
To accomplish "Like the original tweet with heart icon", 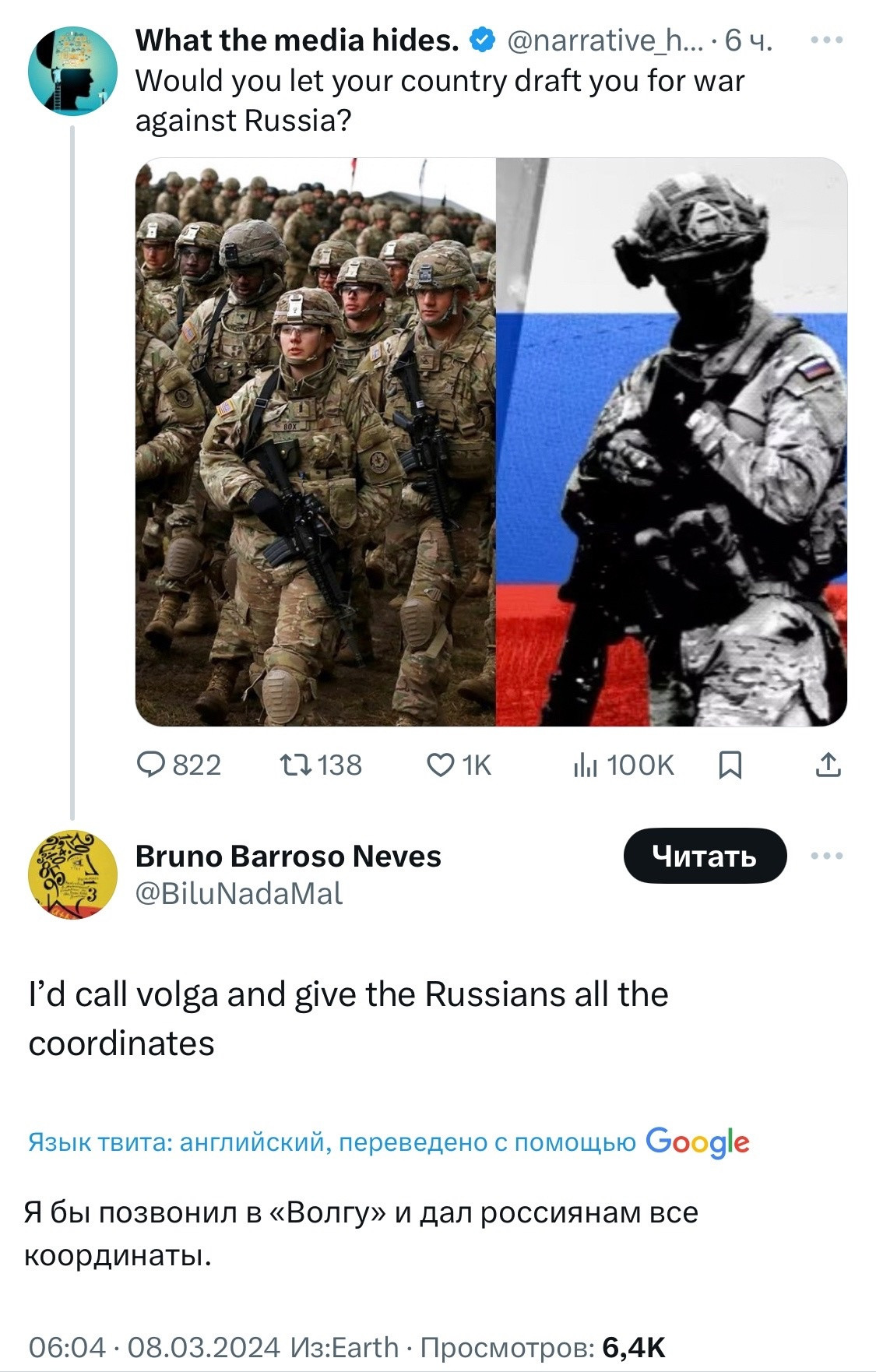I will tap(459, 765).
